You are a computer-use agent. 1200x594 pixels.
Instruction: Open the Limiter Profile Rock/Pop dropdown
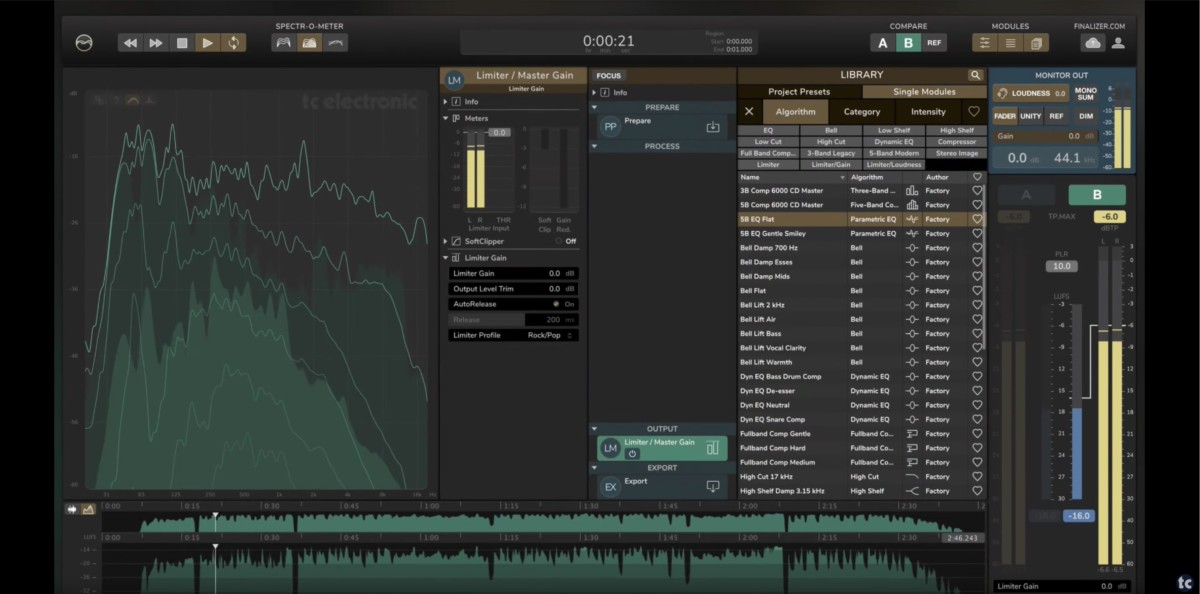[552, 335]
